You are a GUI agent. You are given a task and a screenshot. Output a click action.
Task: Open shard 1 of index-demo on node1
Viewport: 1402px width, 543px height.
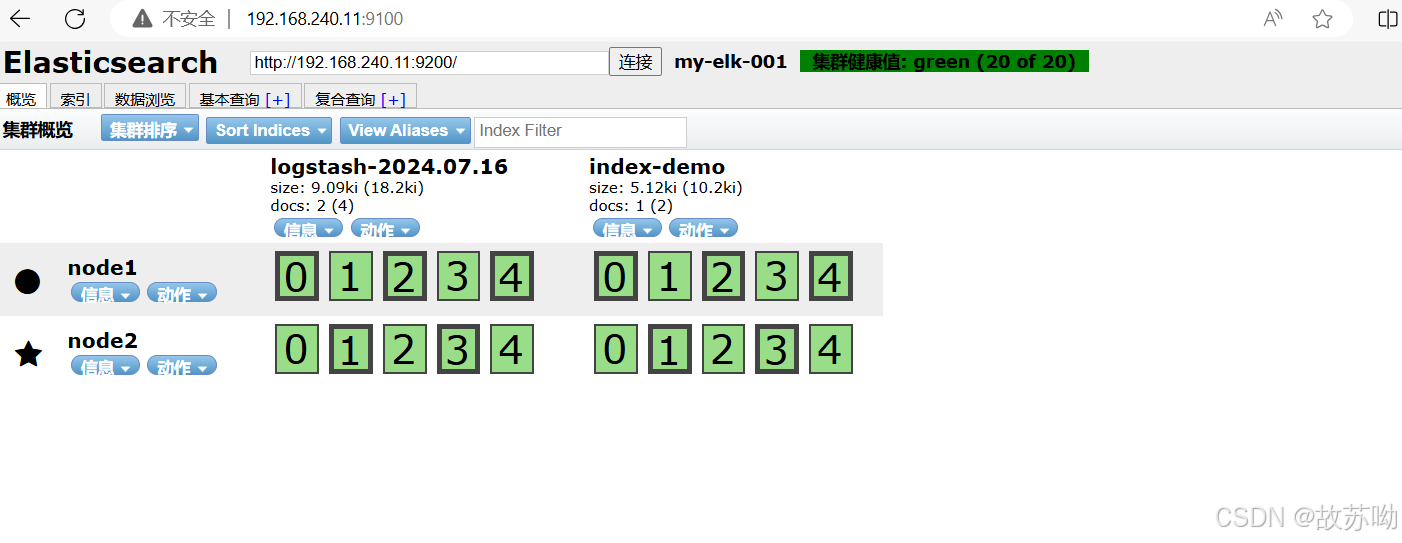tap(669, 276)
